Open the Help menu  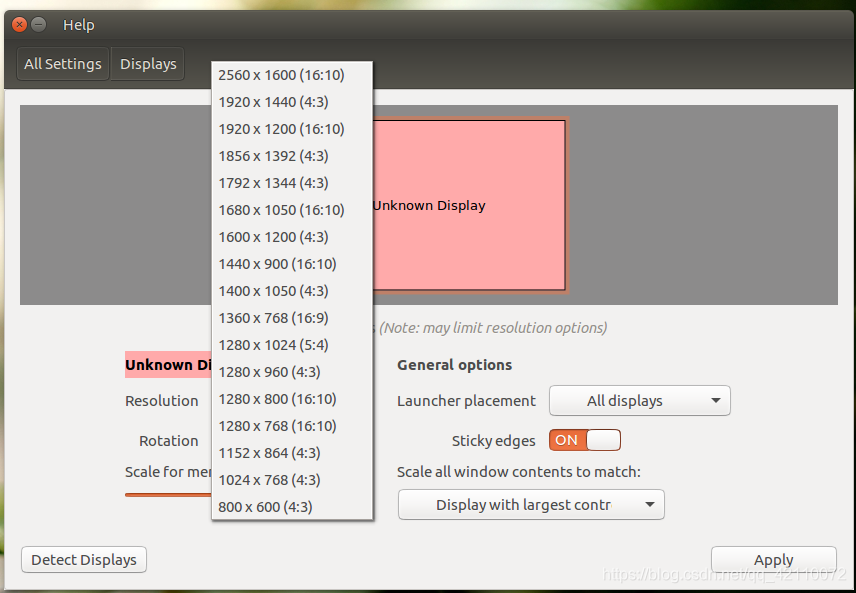click(x=78, y=25)
